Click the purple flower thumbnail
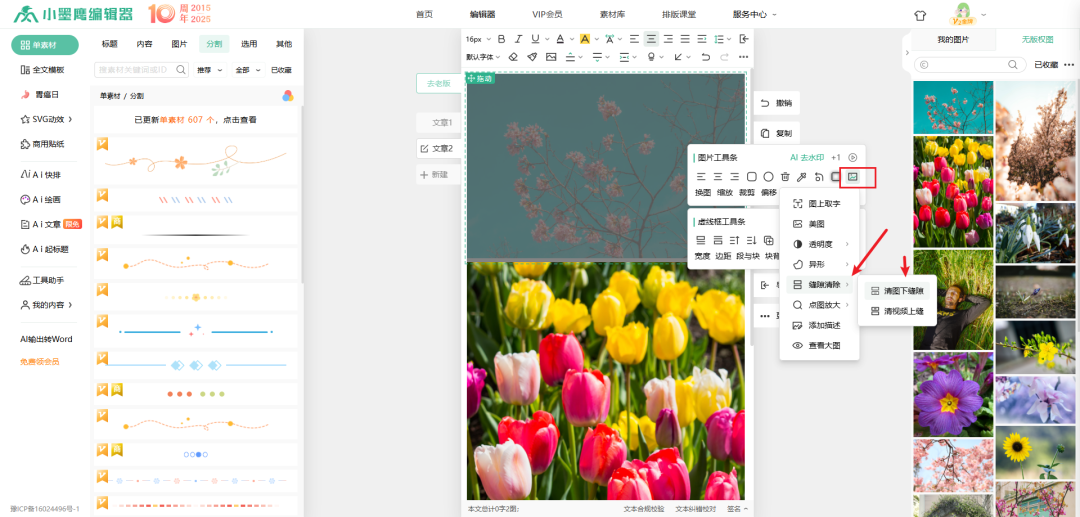The image size is (1080, 517). point(953,394)
